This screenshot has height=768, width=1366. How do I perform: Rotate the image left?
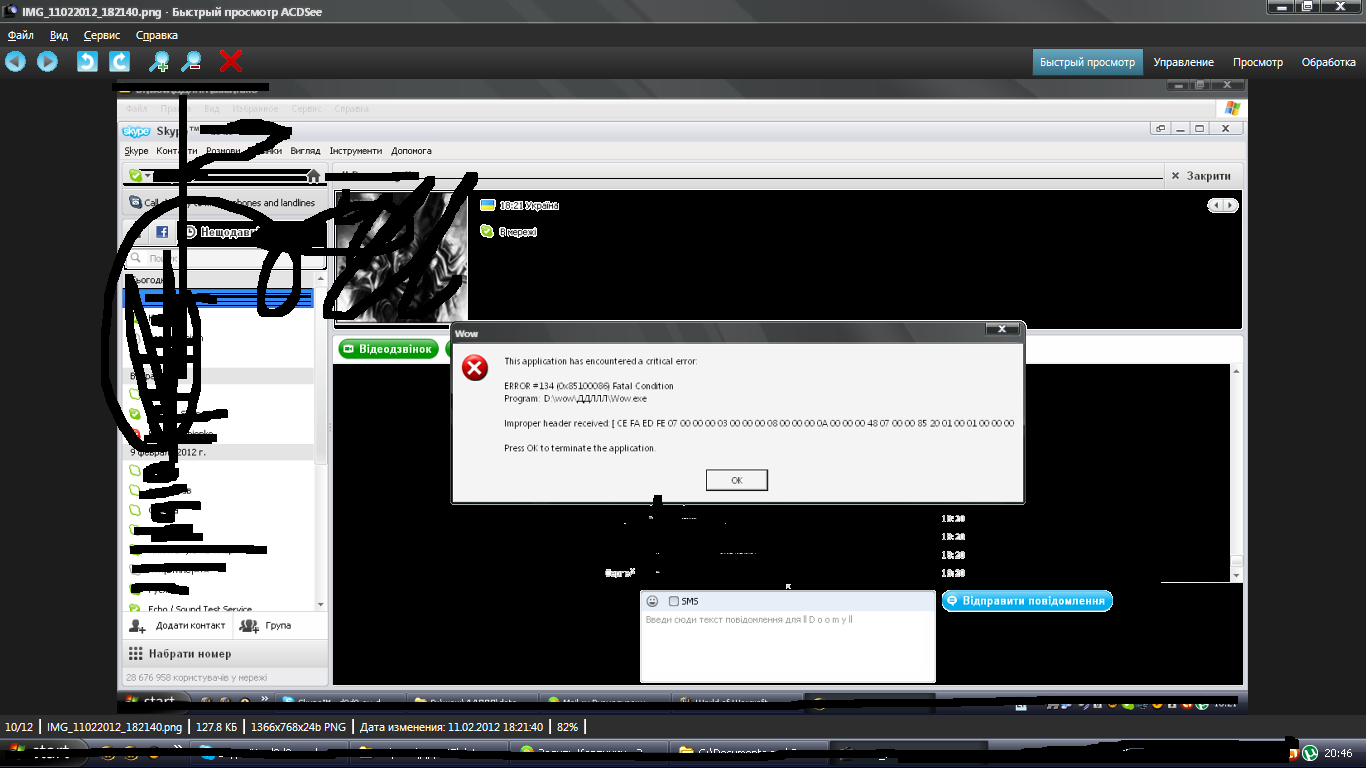88,62
